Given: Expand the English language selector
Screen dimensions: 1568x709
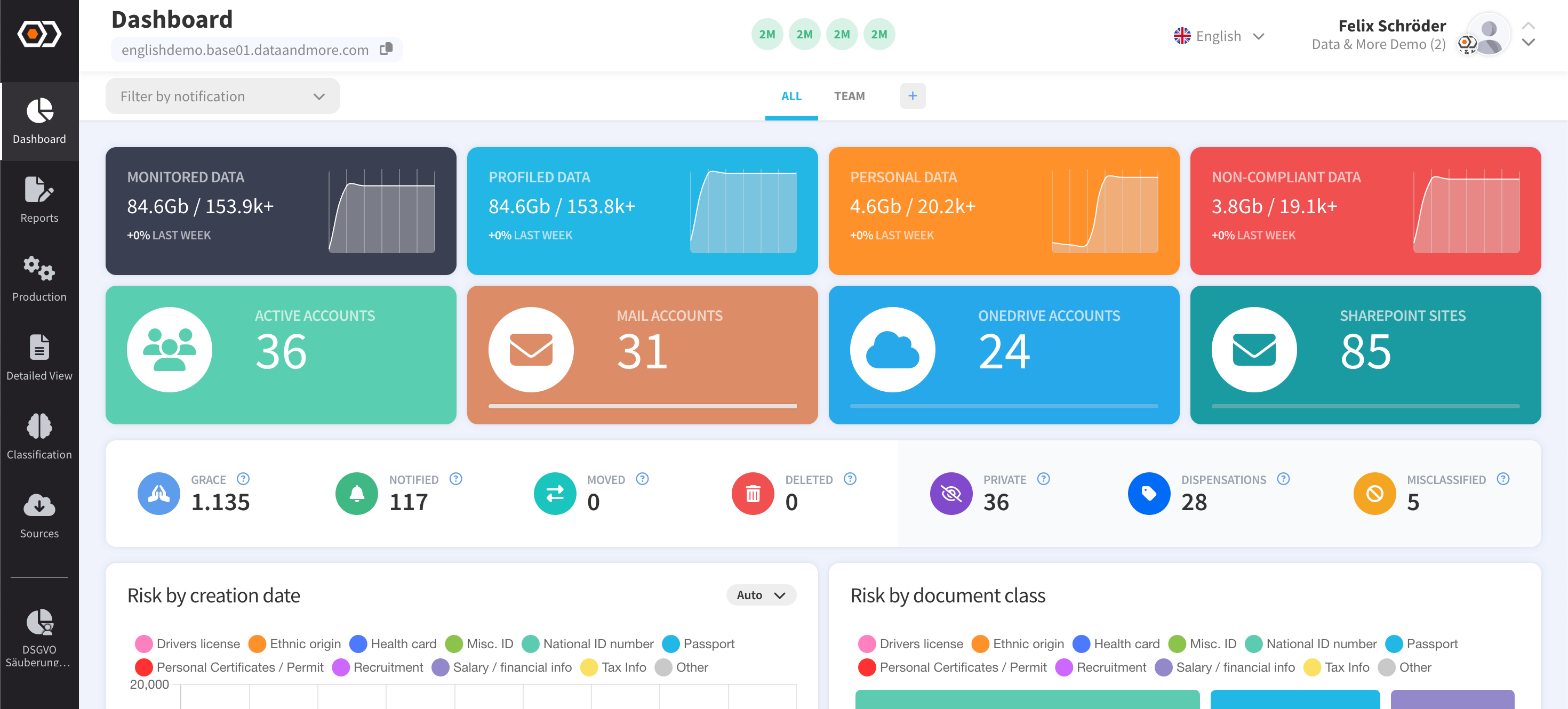Looking at the screenshot, I should 1219,36.
